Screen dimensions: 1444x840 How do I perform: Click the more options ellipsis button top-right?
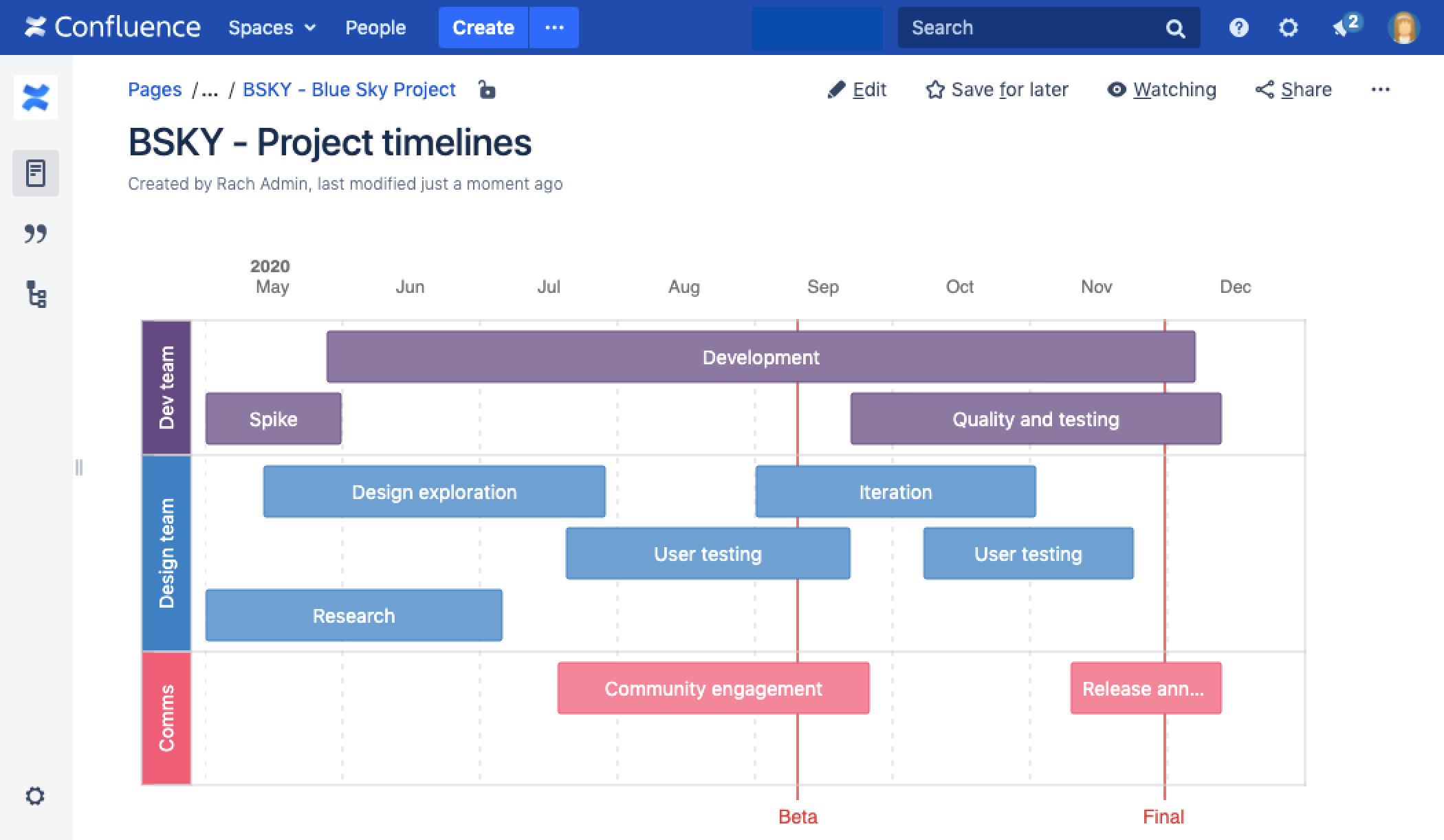tap(1381, 89)
